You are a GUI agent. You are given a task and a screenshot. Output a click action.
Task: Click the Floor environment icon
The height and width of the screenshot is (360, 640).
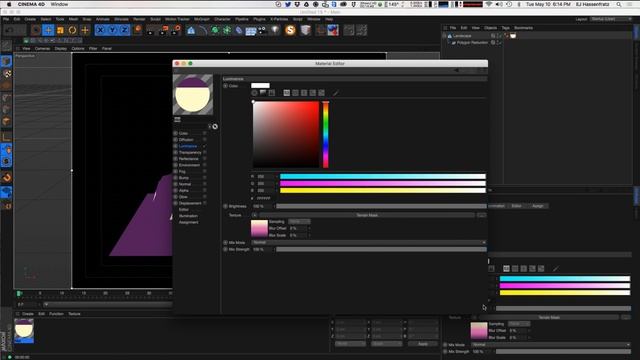pyautogui.click(x=251, y=31)
